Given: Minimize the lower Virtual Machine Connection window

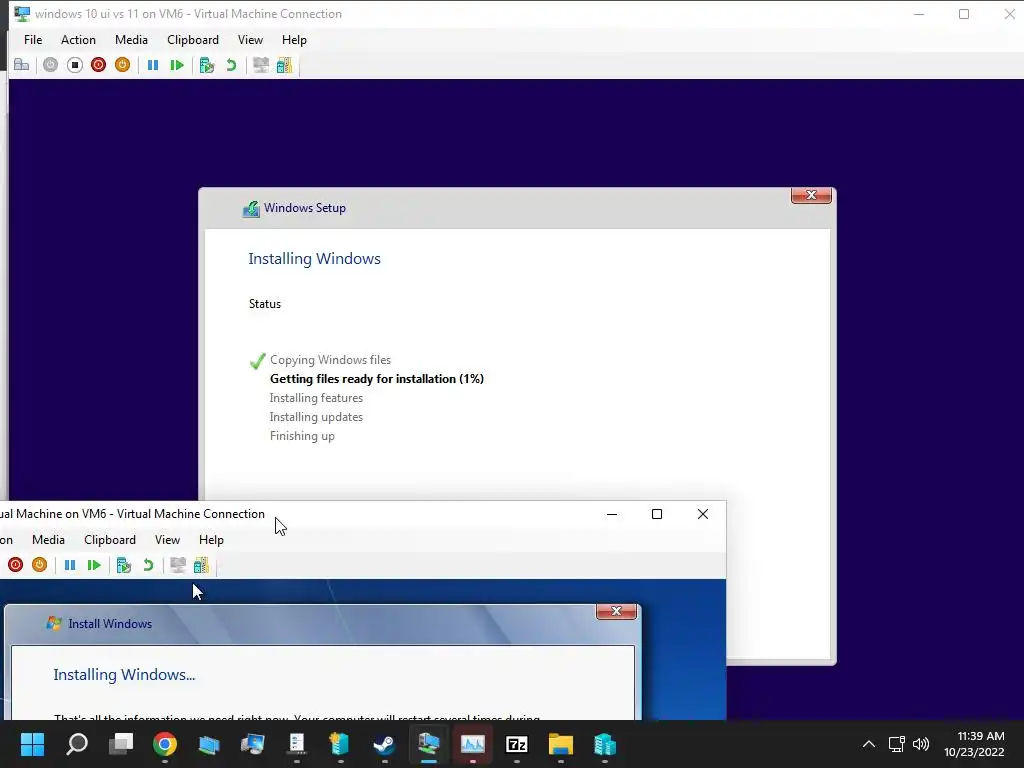Looking at the screenshot, I should pos(612,514).
